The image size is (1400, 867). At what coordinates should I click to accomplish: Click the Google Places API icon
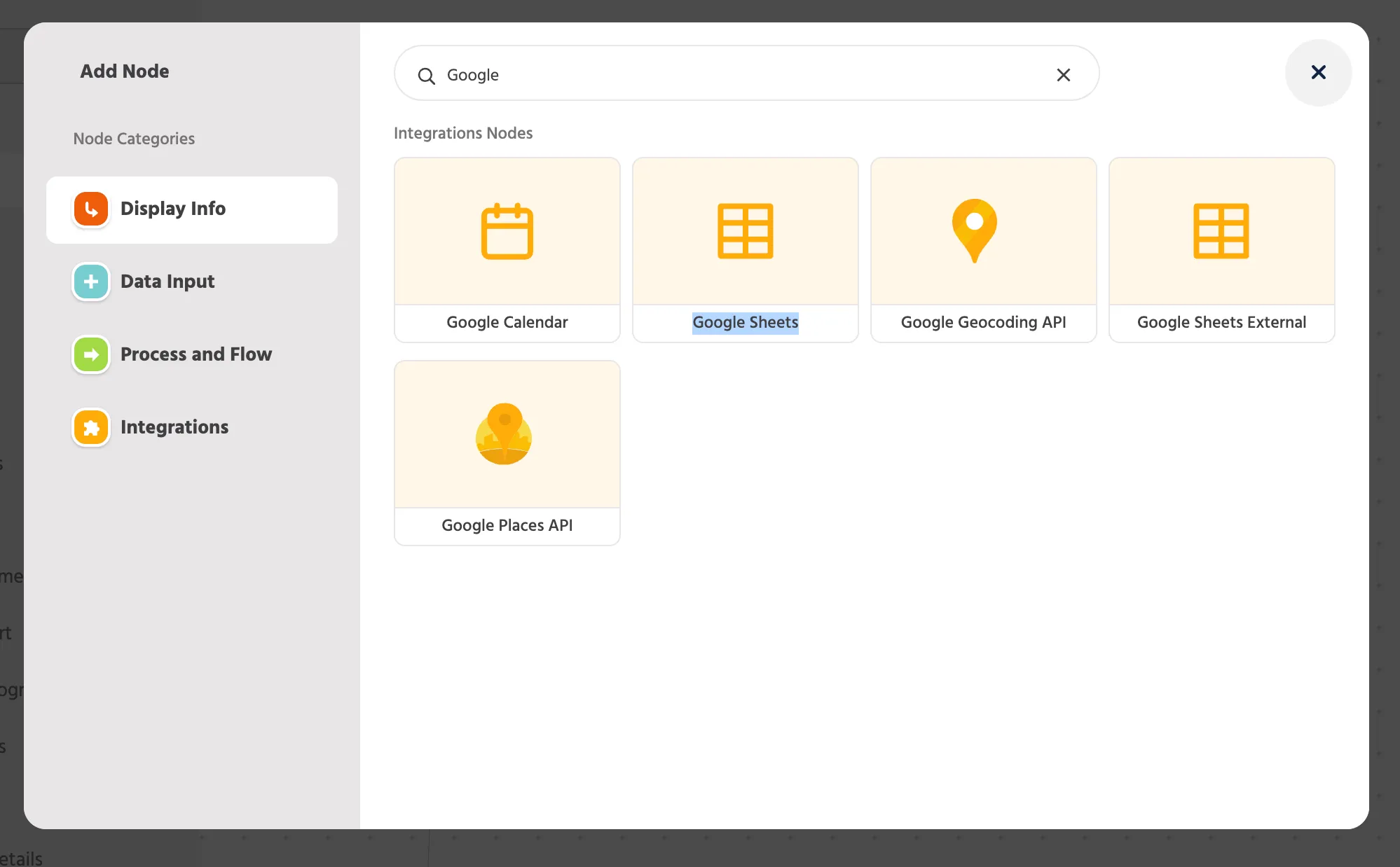[x=504, y=434]
